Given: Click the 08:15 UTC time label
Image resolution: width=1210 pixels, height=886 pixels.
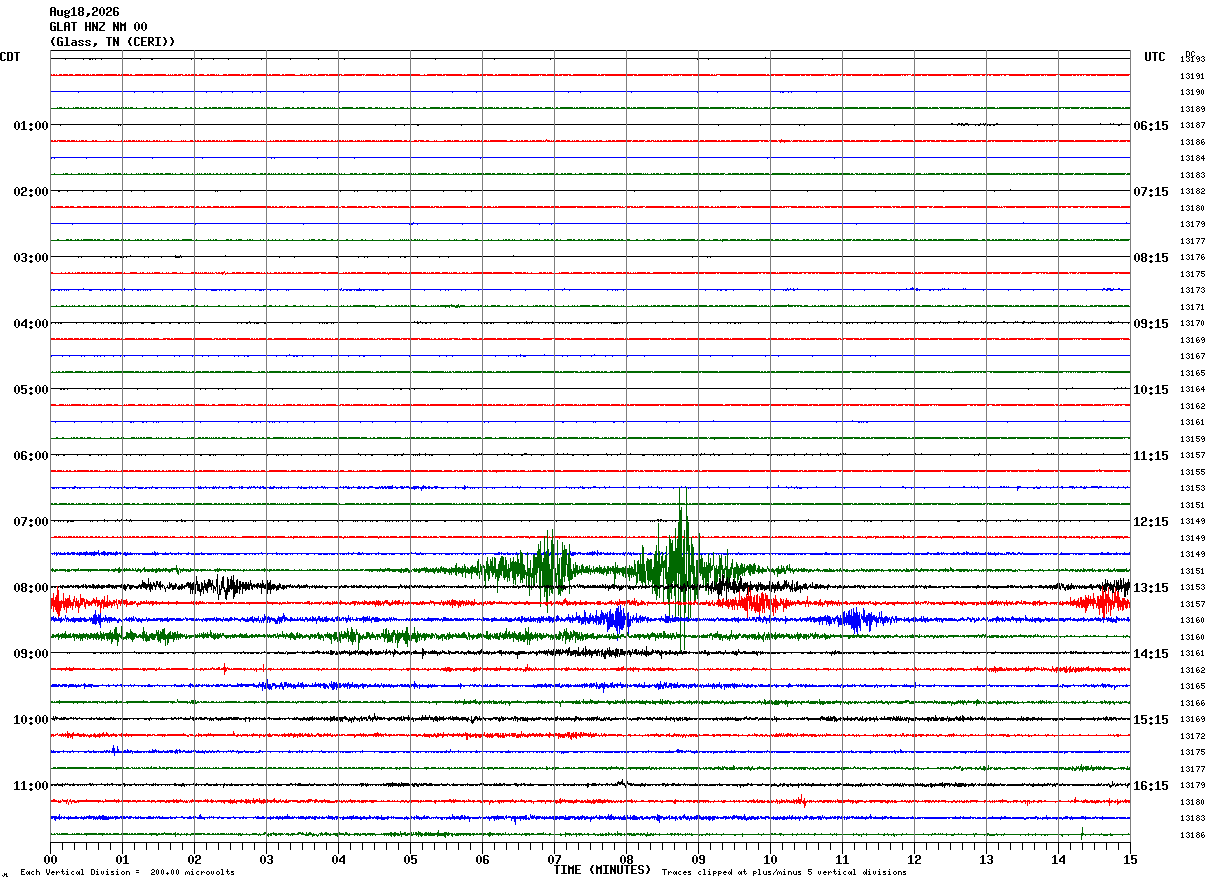Looking at the screenshot, I should tap(1151, 258).
